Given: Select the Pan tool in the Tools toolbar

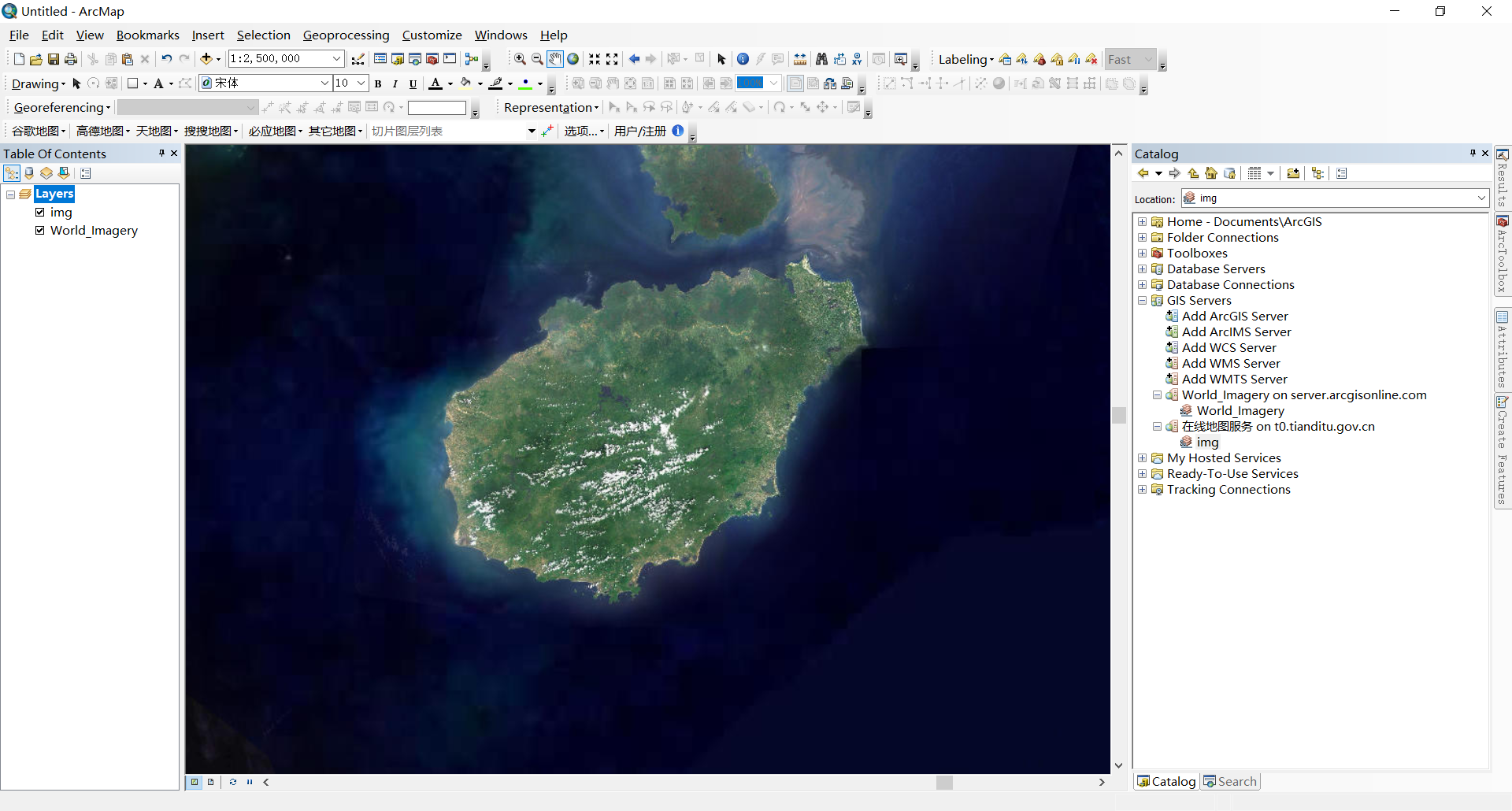Looking at the screenshot, I should [x=554, y=58].
